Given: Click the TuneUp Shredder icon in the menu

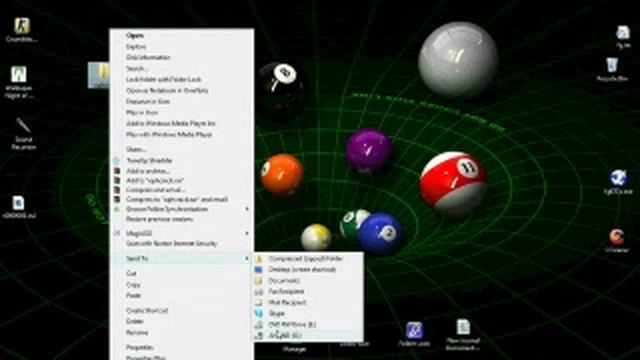Looking at the screenshot, I should [117, 160].
